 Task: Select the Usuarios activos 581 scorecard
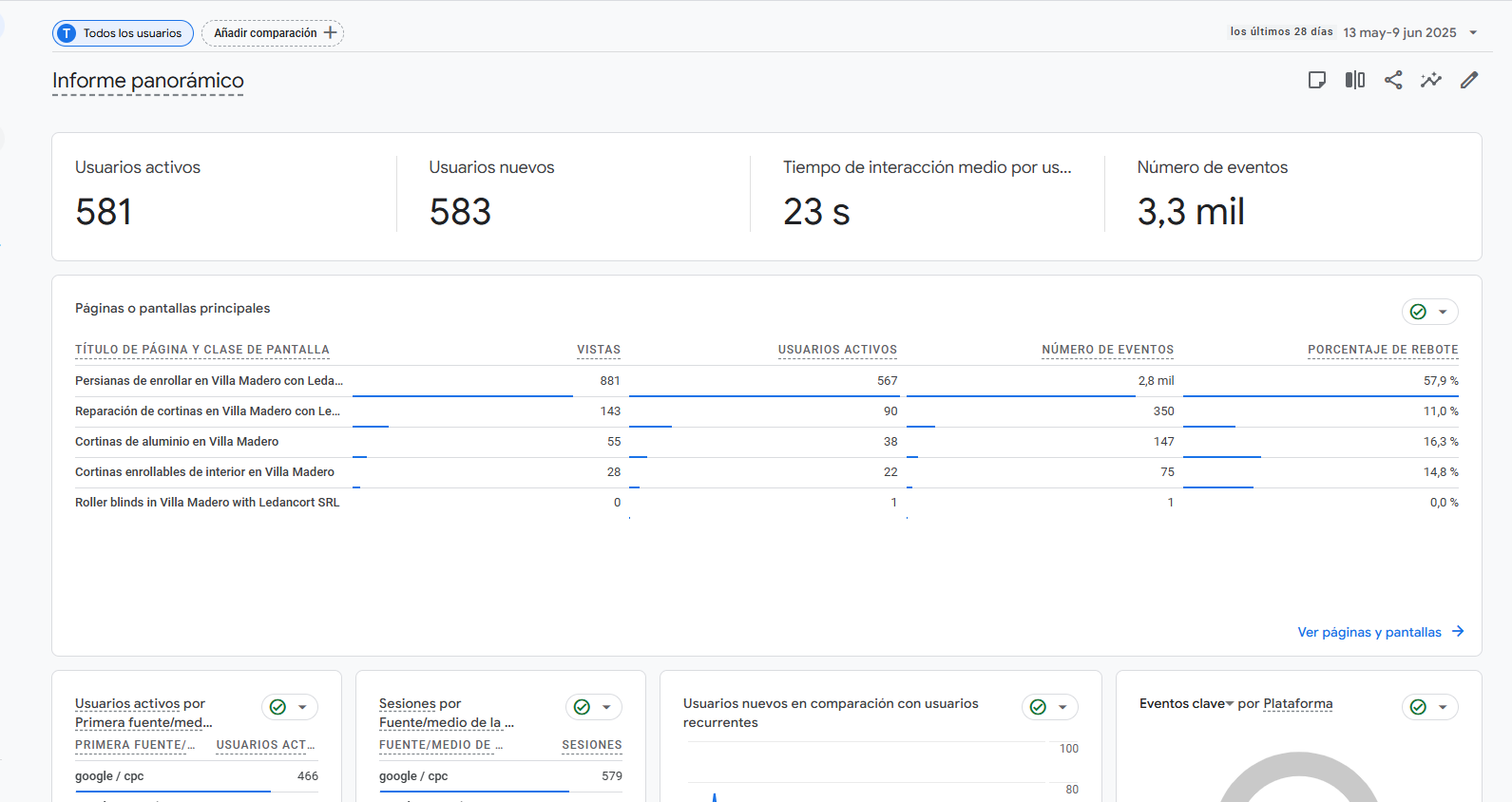(224, 196)
